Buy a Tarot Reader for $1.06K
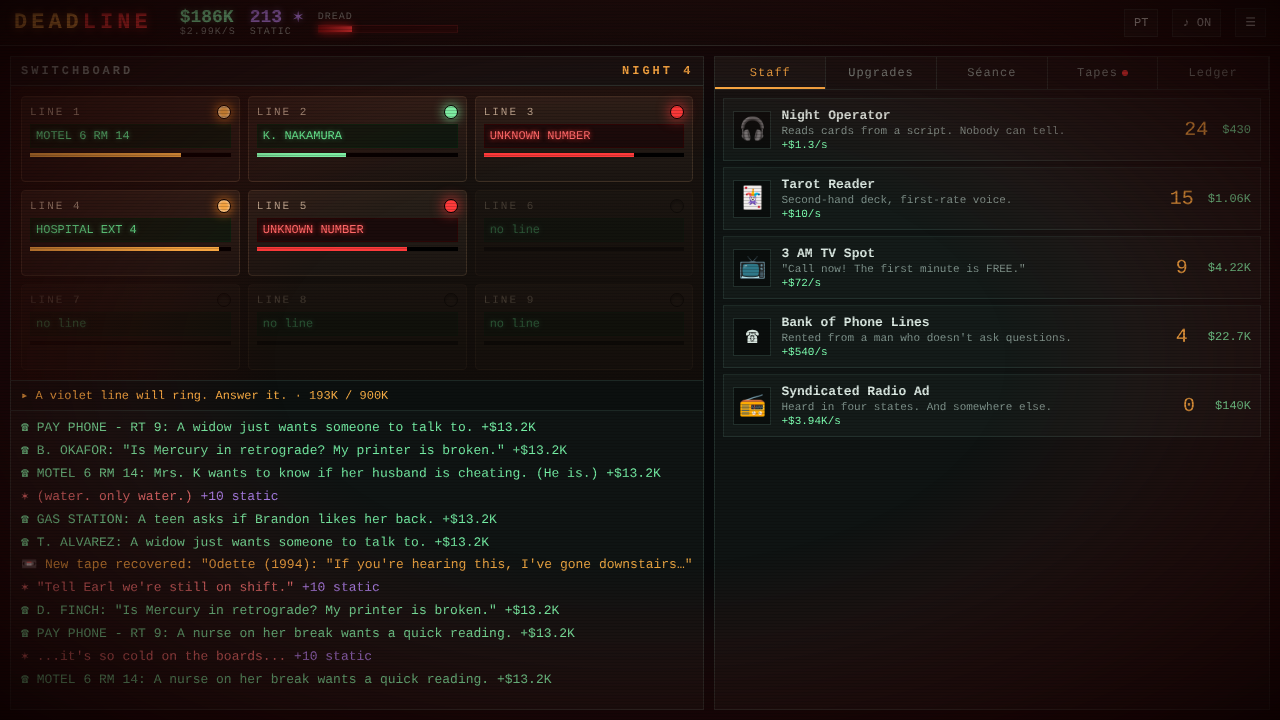This screenshot has width=1280, height=720. pos(992,199)
